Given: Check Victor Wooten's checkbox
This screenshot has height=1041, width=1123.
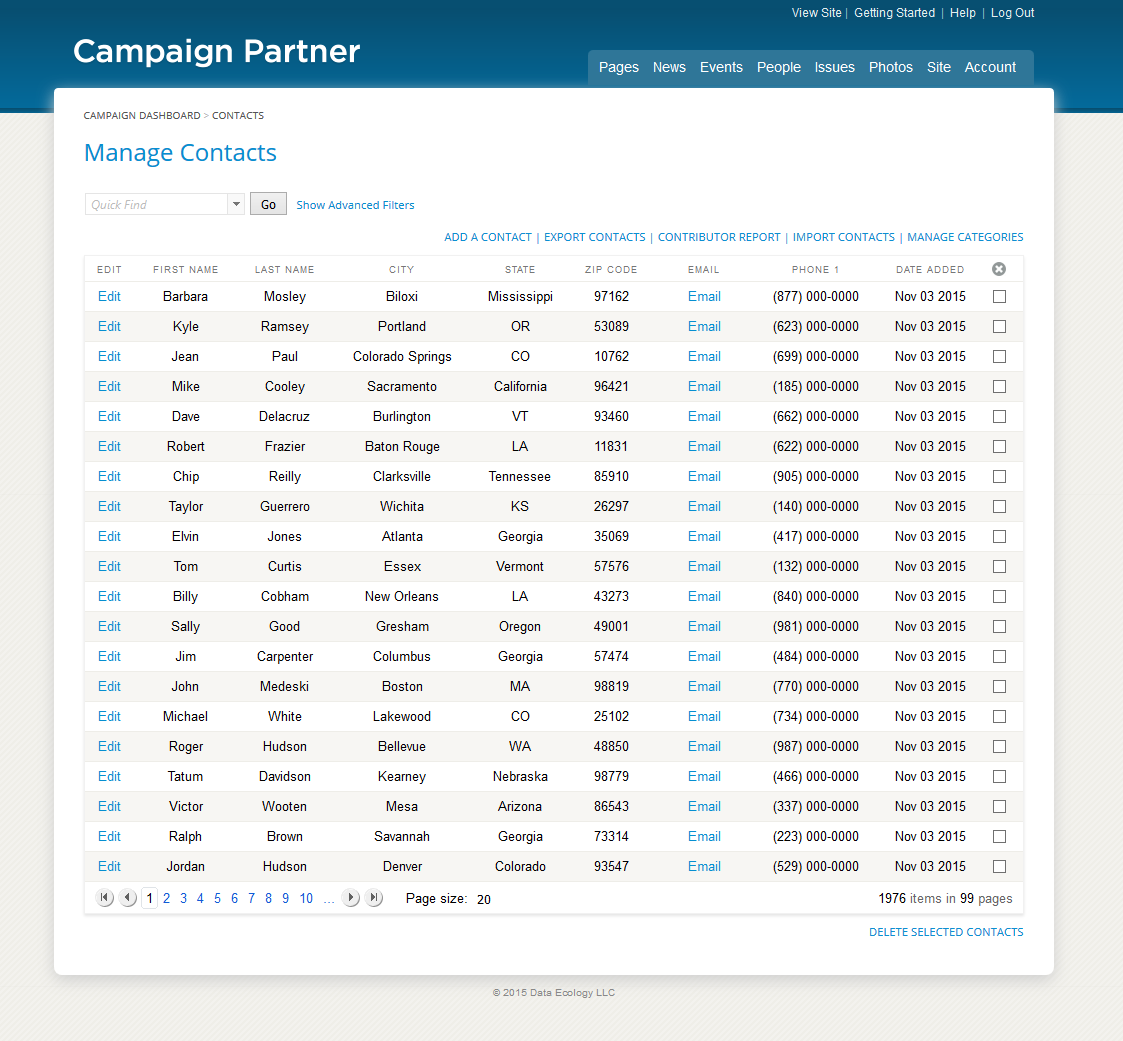Looking at the screenshot, I should tap(999, 807).
